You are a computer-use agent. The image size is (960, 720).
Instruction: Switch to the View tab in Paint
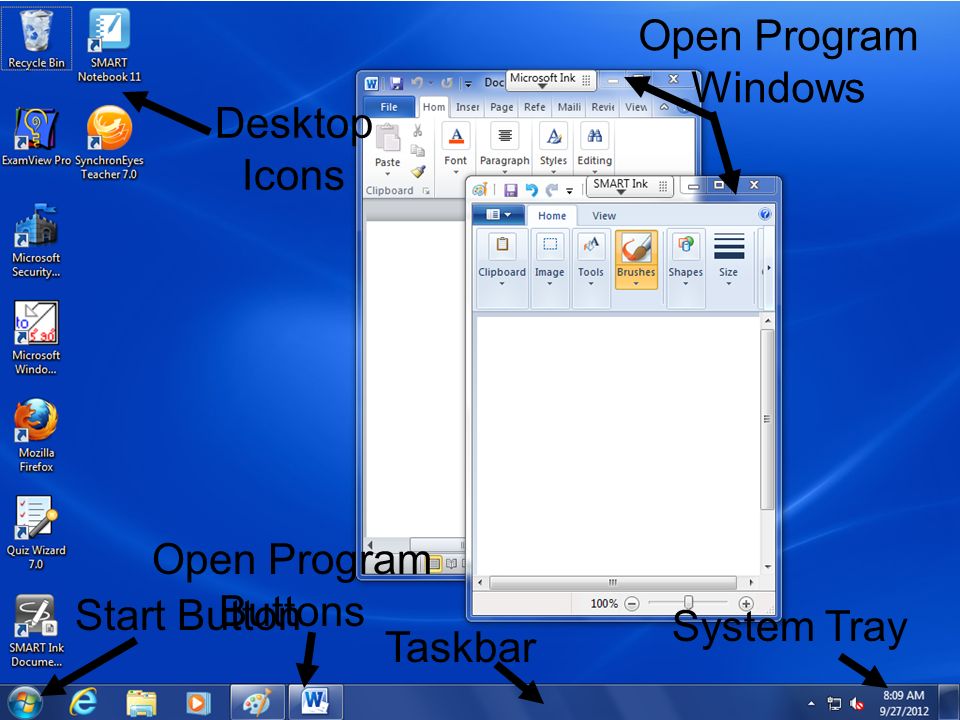click(x=604, y=215)
